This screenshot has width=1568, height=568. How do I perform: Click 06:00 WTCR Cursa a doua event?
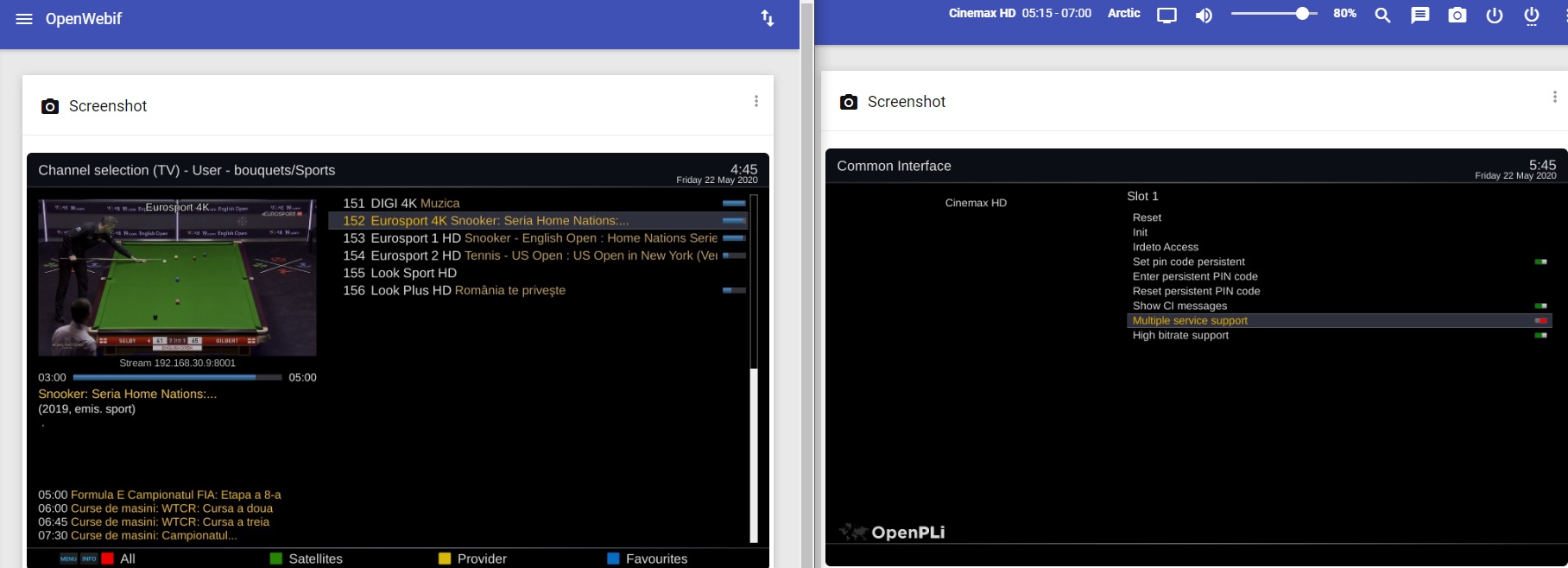tap(155, 508)
